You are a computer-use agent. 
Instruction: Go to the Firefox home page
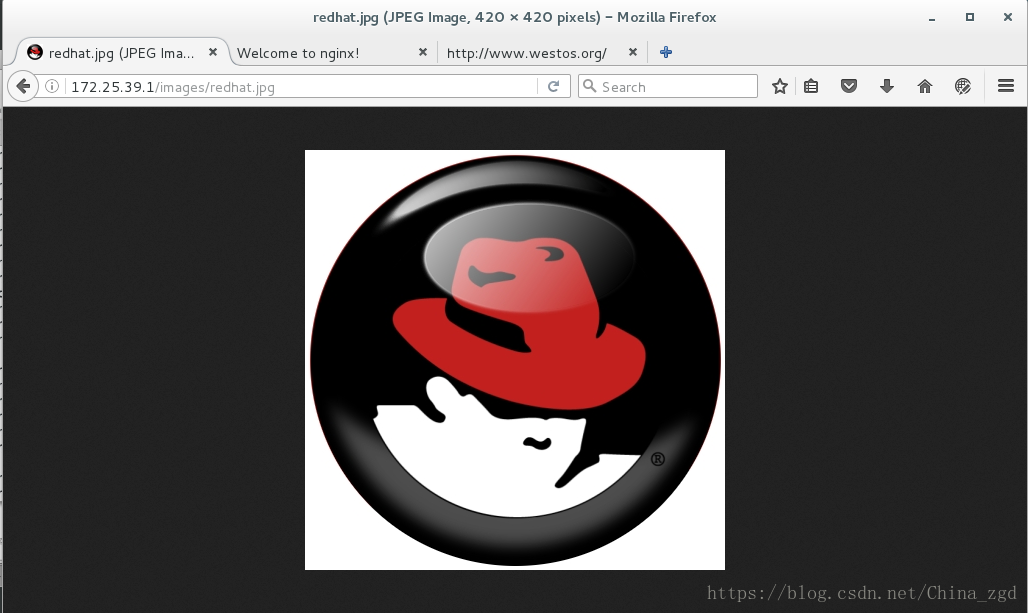(x=925, y=86)
